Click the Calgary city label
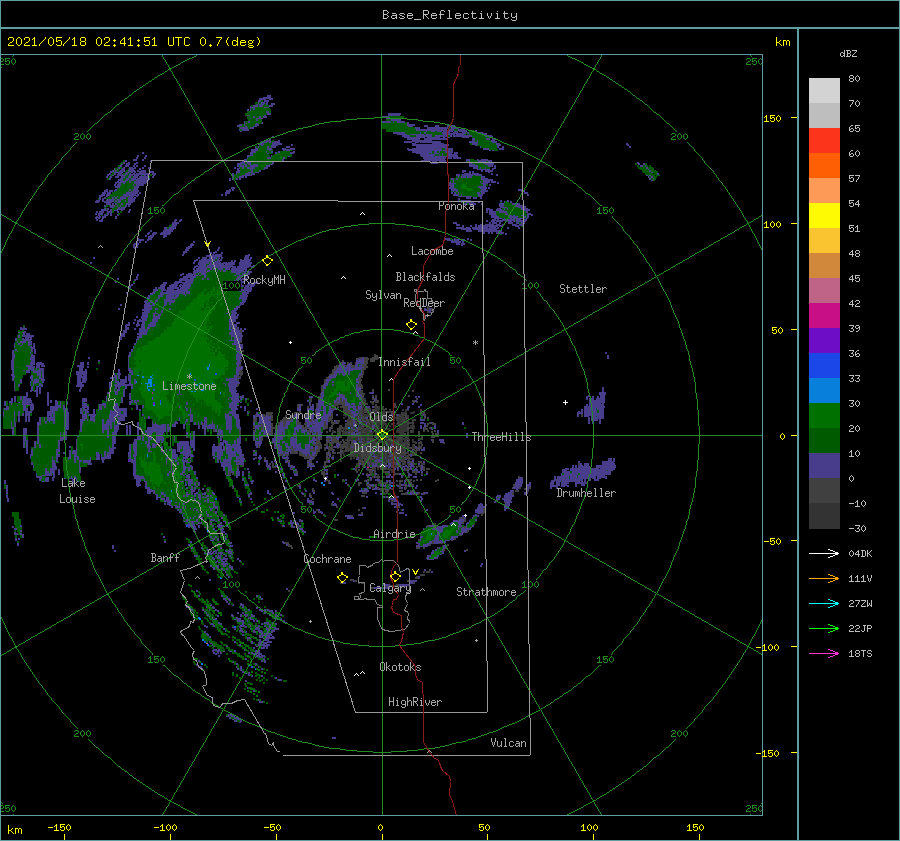 (x=390, y=588)
